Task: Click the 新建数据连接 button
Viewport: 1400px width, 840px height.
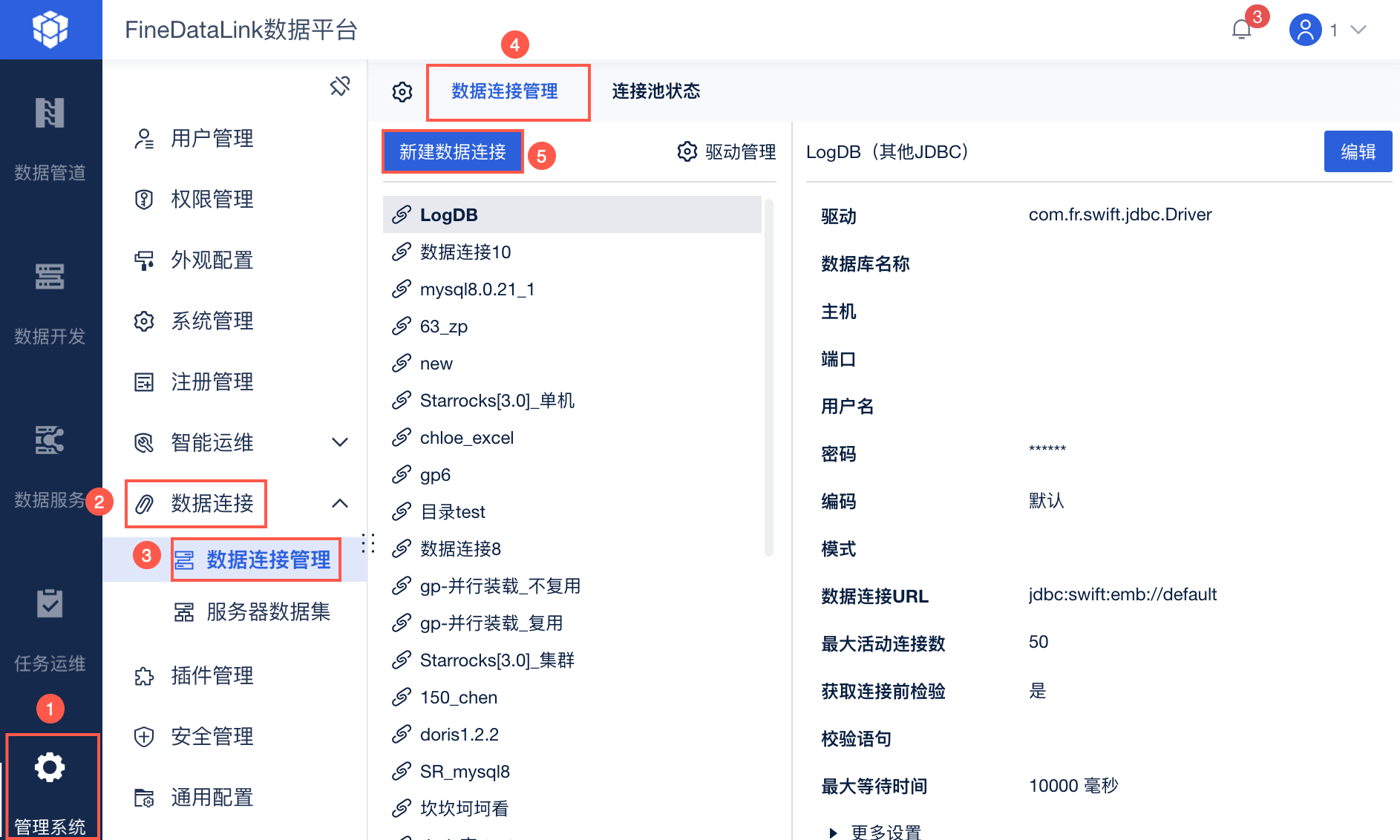Action: point(453,151)
